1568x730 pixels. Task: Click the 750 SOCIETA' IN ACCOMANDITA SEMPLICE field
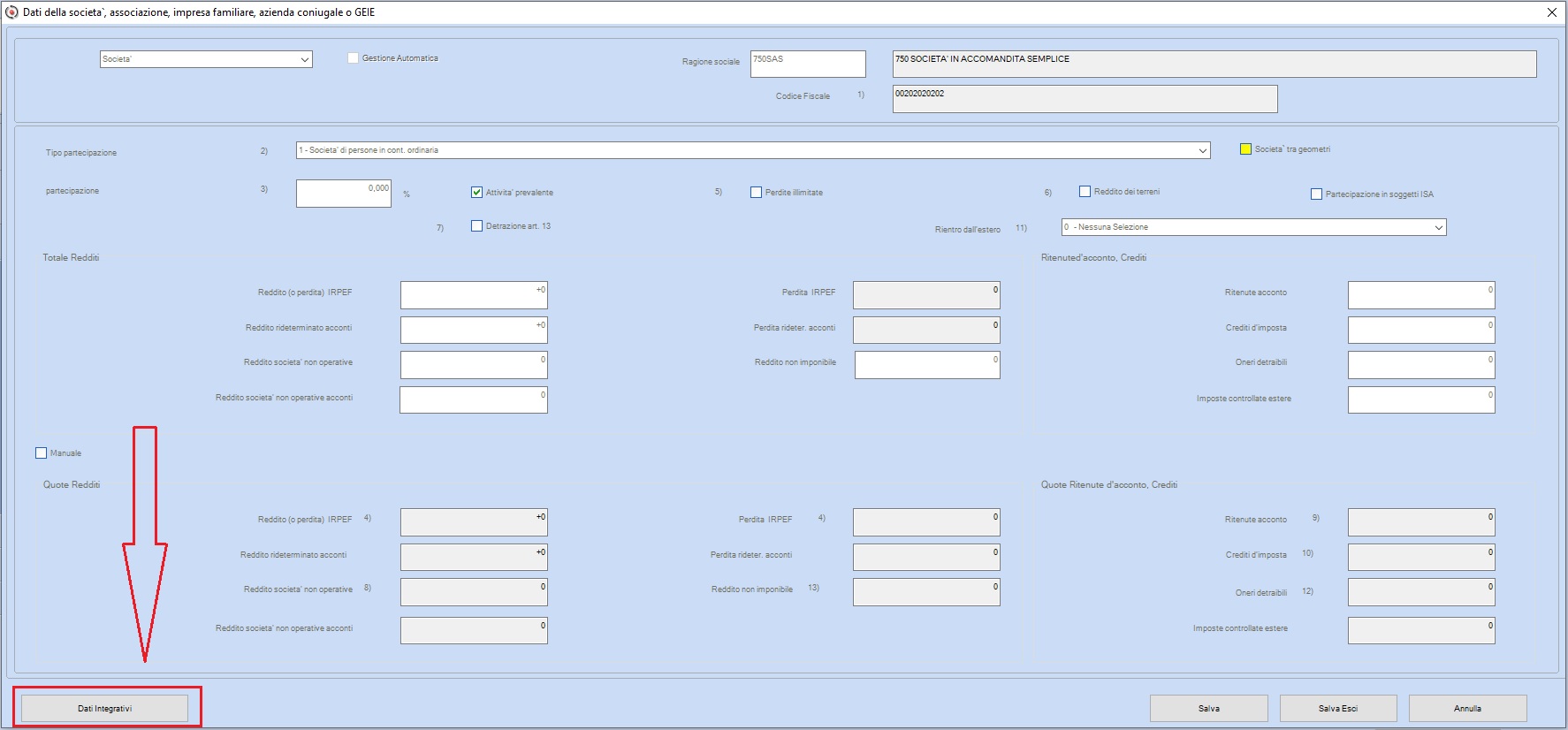(x=1214, y=64)
